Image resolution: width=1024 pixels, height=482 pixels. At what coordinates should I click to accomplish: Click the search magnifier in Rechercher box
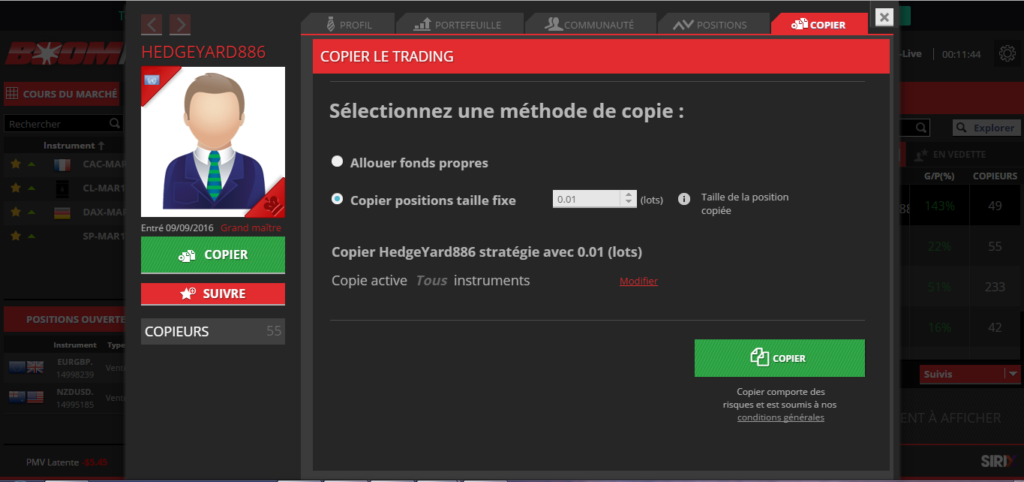coord(114,124)
